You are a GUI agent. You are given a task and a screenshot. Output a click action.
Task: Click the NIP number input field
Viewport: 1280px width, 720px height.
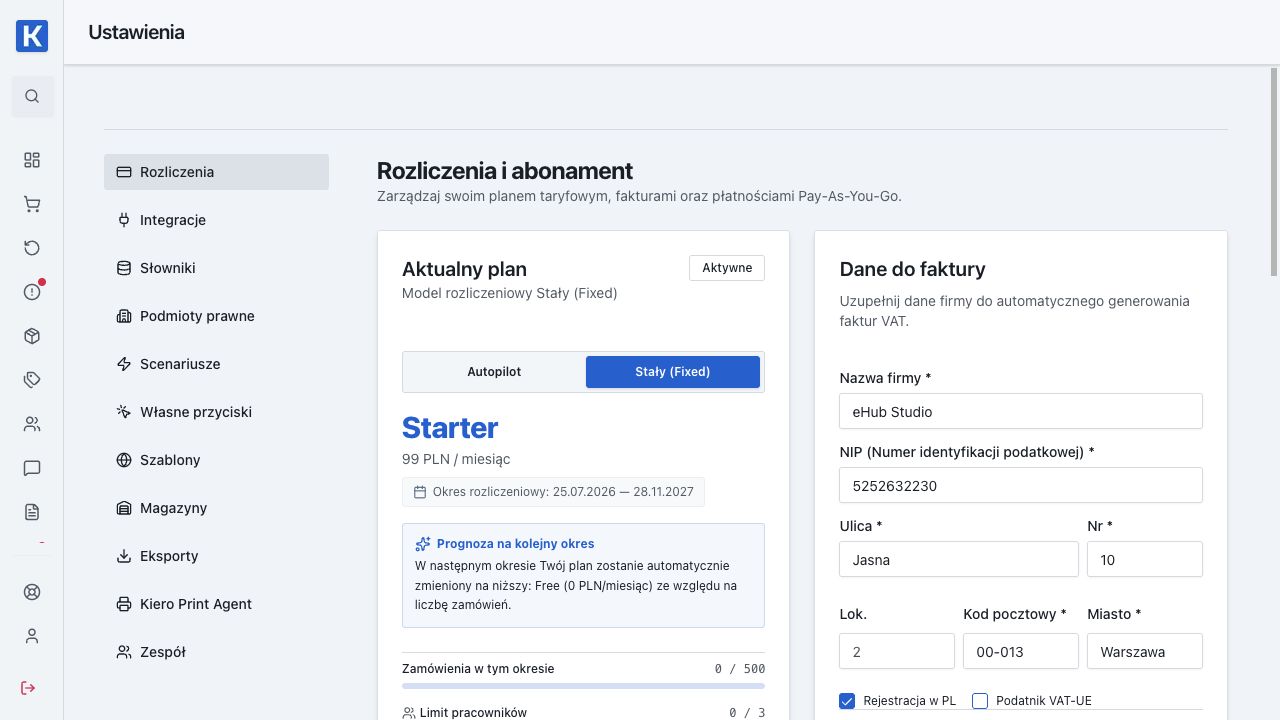coord(1021,485)
